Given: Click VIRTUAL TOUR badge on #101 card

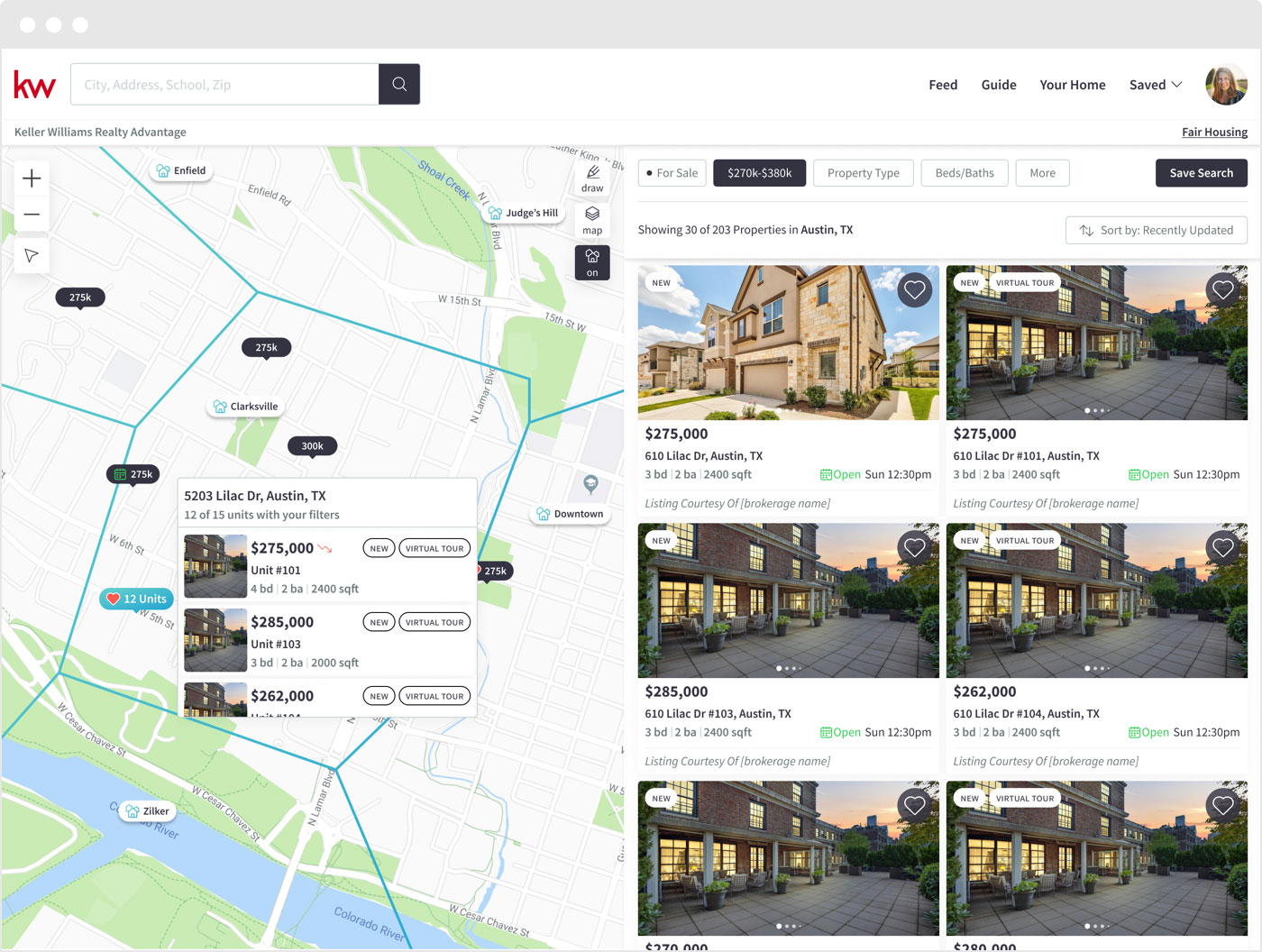Looking at the screenshot, I should (x=1025, y=282).
